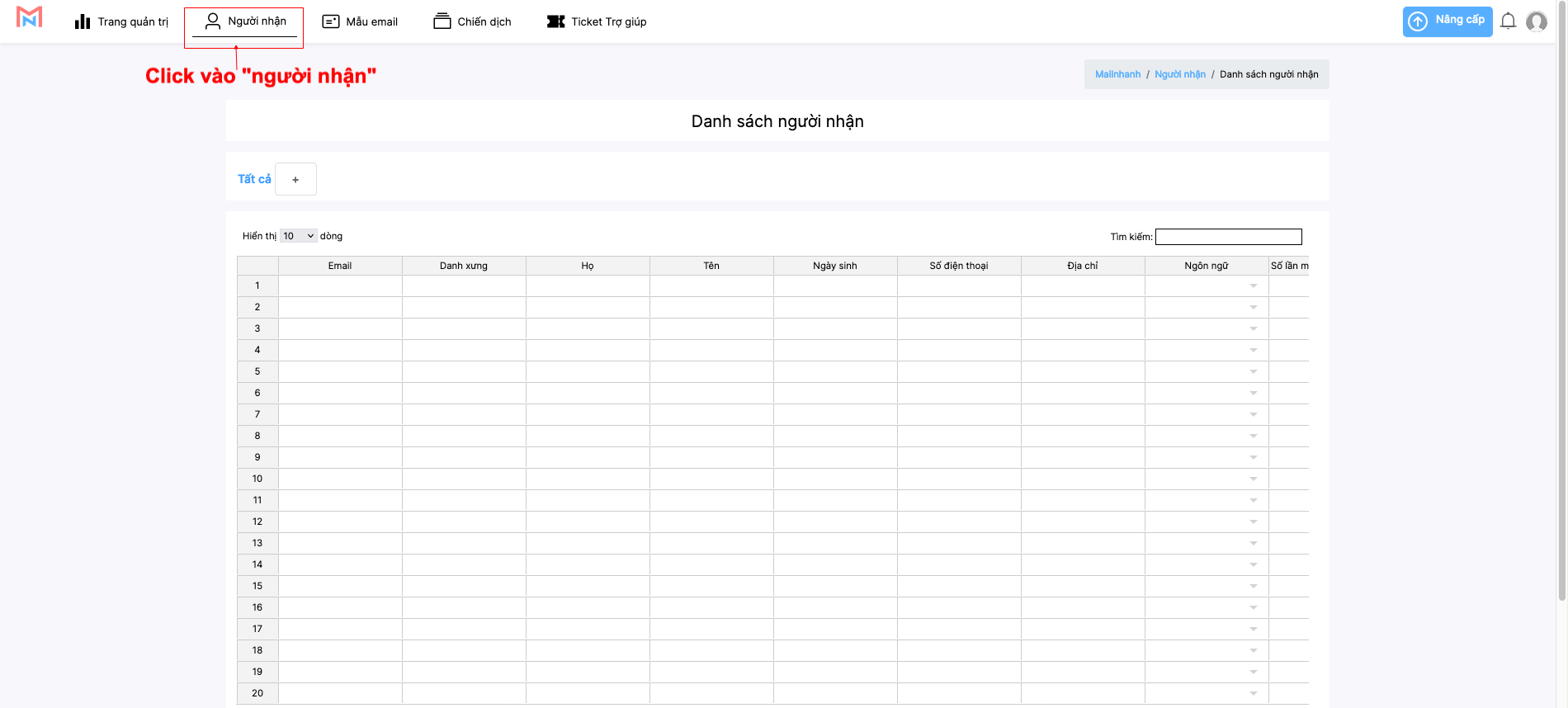
Task: Open the notification bell
Action: [1508, 21]
